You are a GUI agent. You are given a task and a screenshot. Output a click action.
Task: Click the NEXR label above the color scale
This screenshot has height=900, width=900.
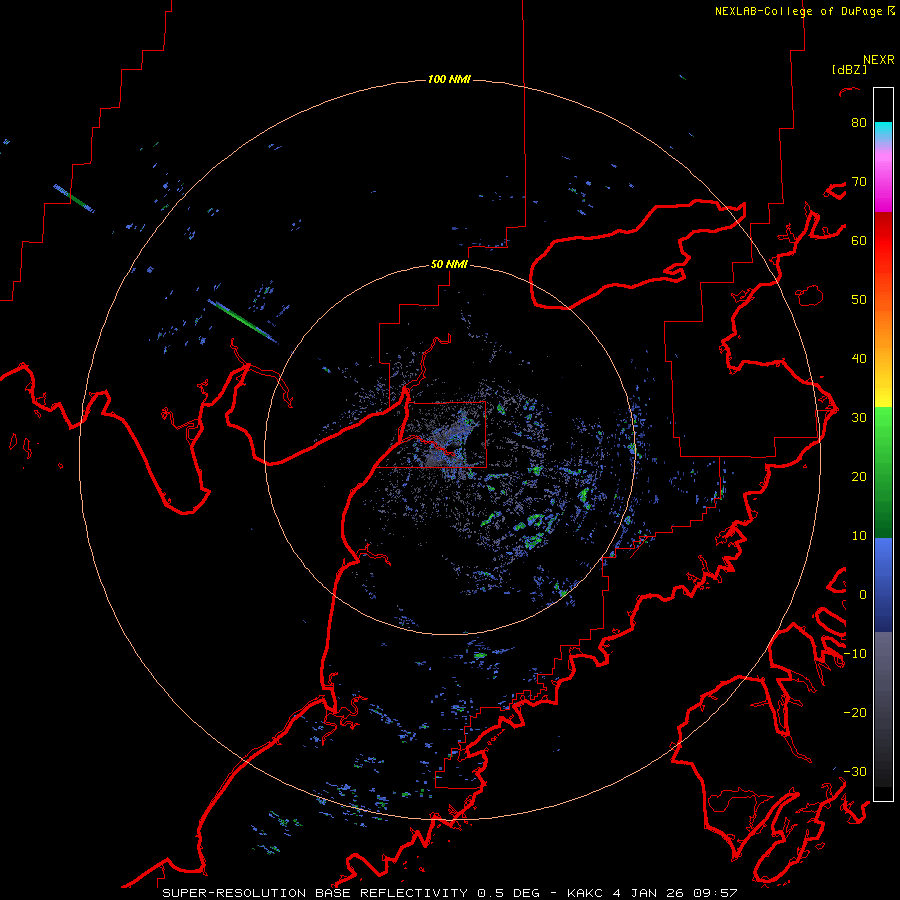[x=878, y=60]
